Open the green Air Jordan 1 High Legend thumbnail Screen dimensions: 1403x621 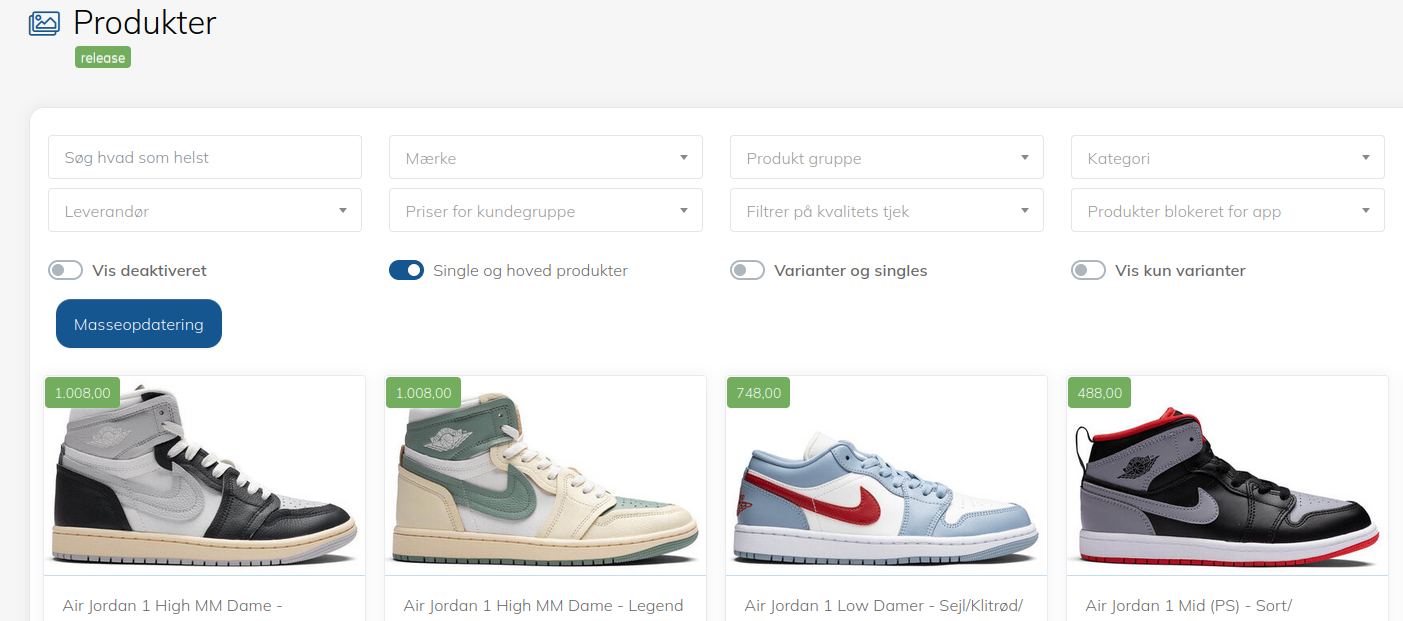tap(545, 476)
